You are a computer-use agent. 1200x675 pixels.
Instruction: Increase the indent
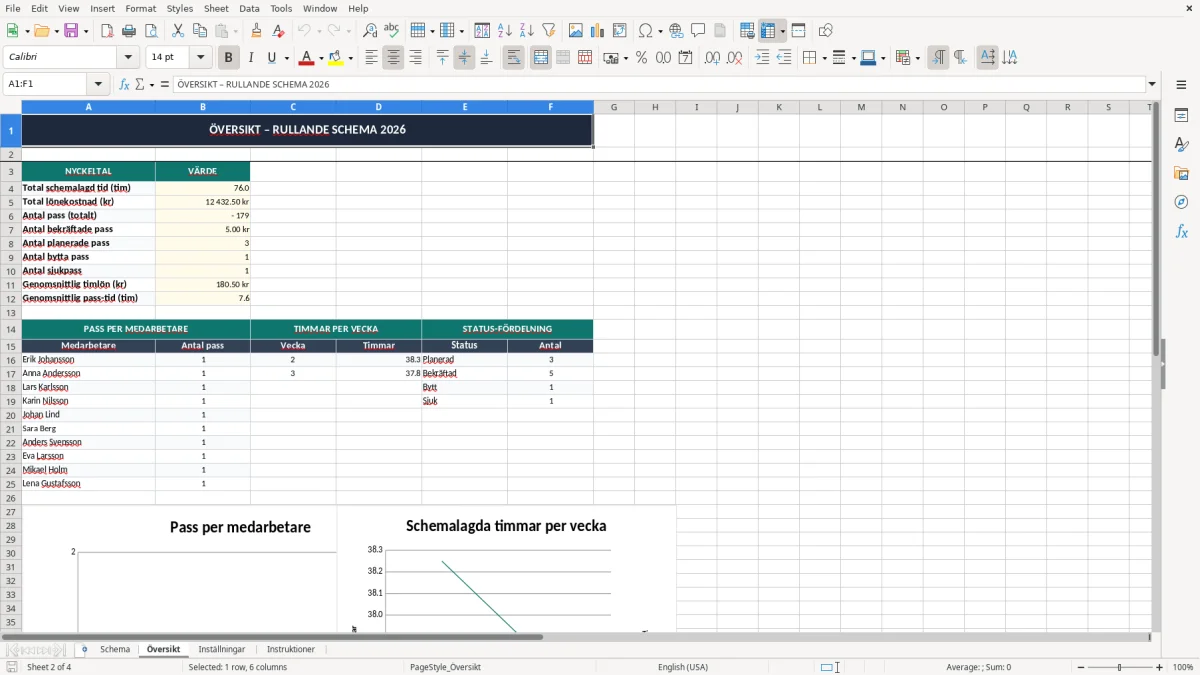click(x=762, y=58)
